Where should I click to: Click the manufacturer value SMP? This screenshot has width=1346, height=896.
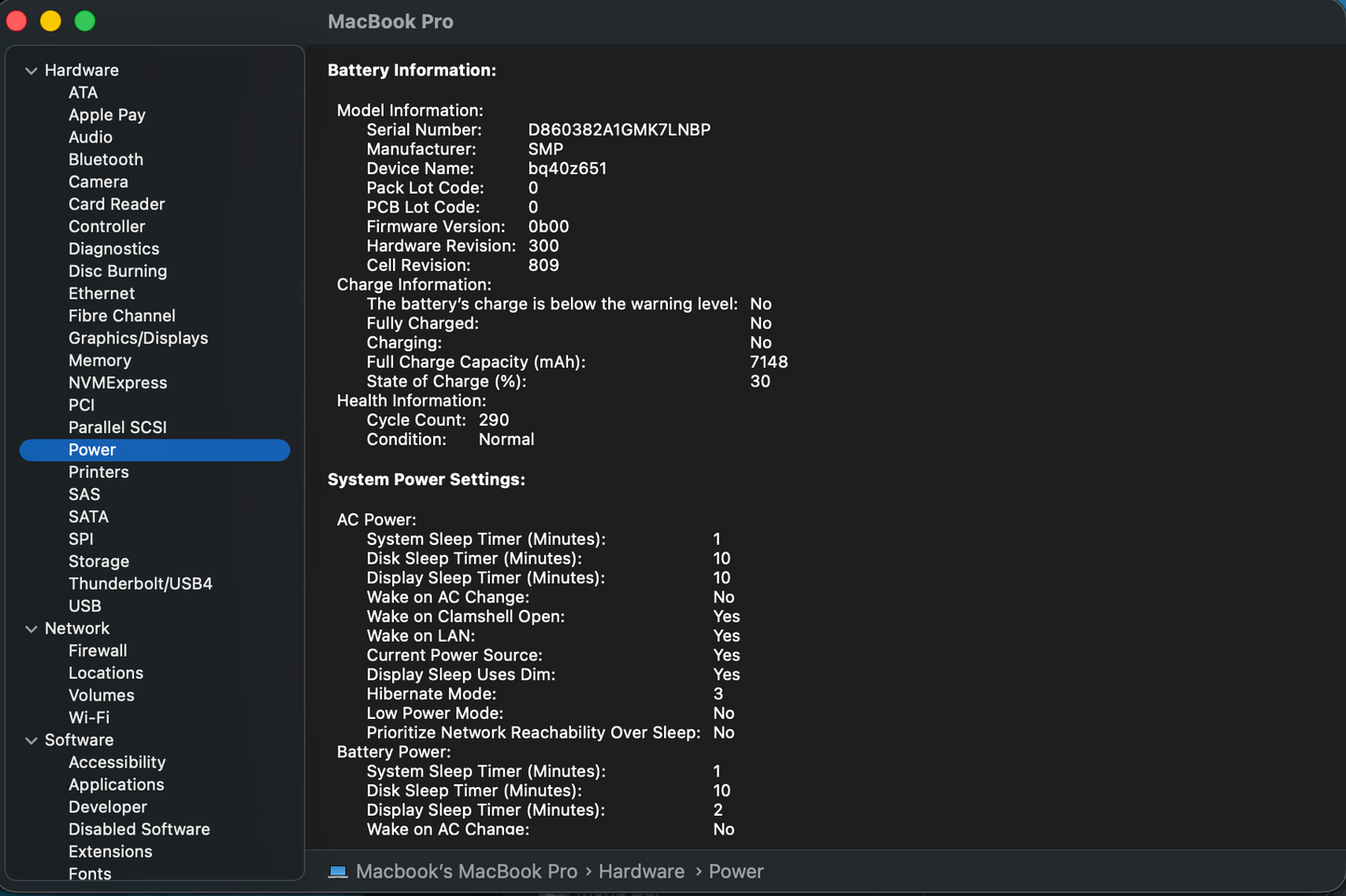pyautogui.click(x=546, y=149)
